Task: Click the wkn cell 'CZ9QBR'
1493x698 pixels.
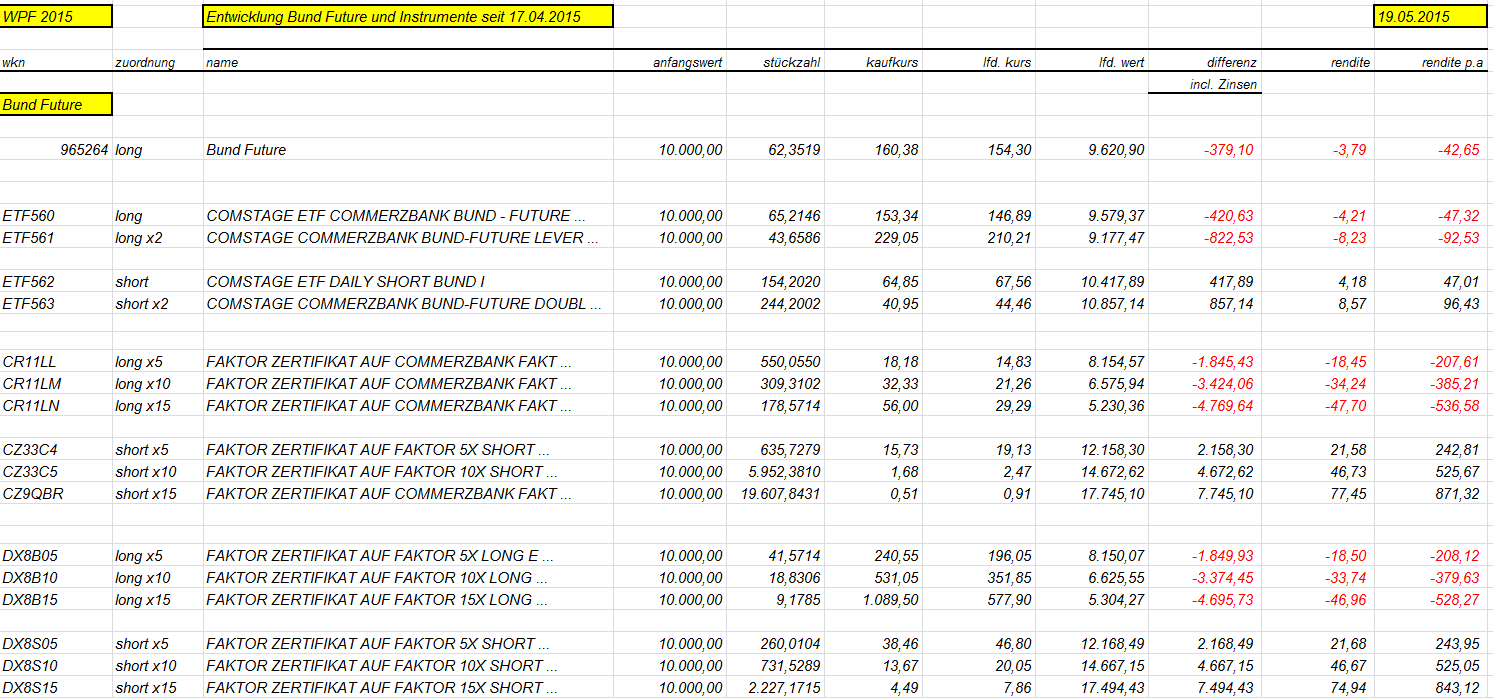Action: pos(32,494)
